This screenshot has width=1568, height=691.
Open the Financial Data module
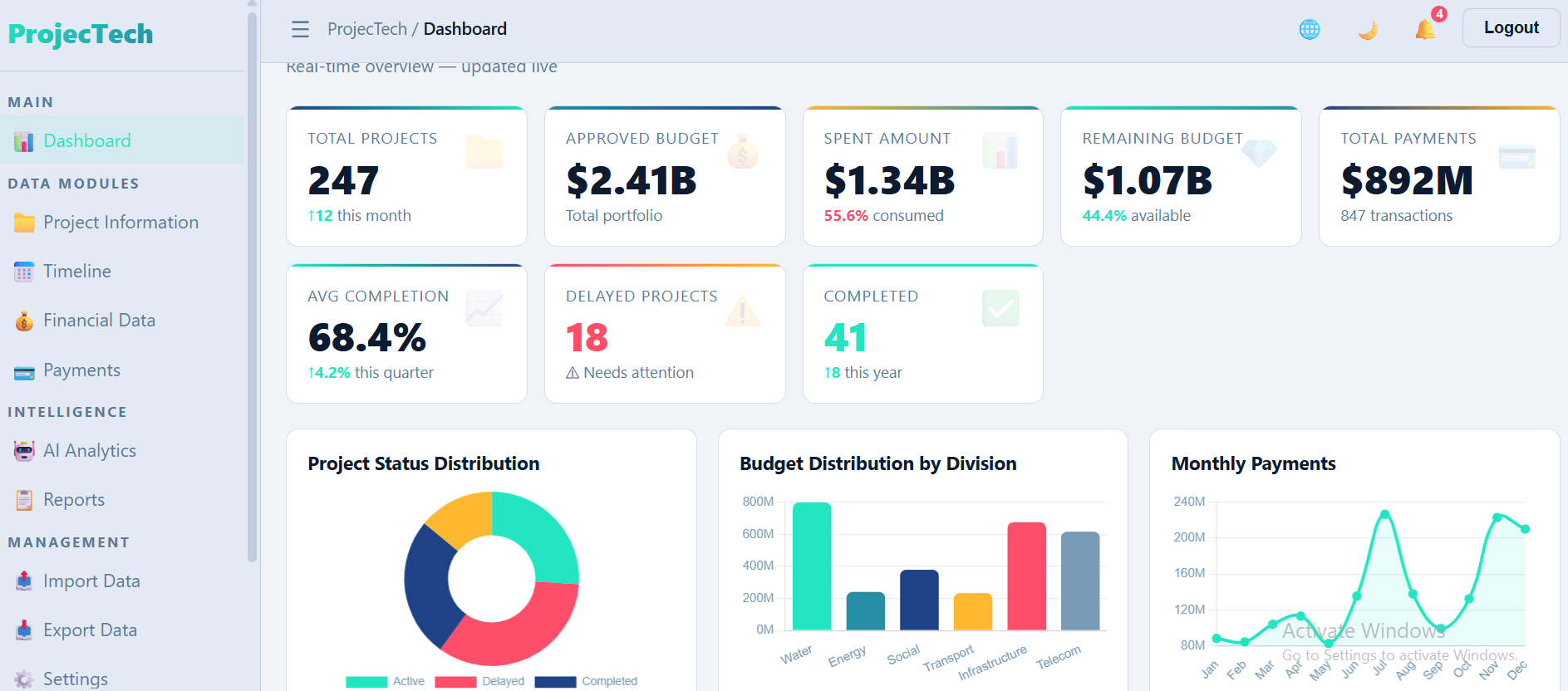(x=122, y=321)
